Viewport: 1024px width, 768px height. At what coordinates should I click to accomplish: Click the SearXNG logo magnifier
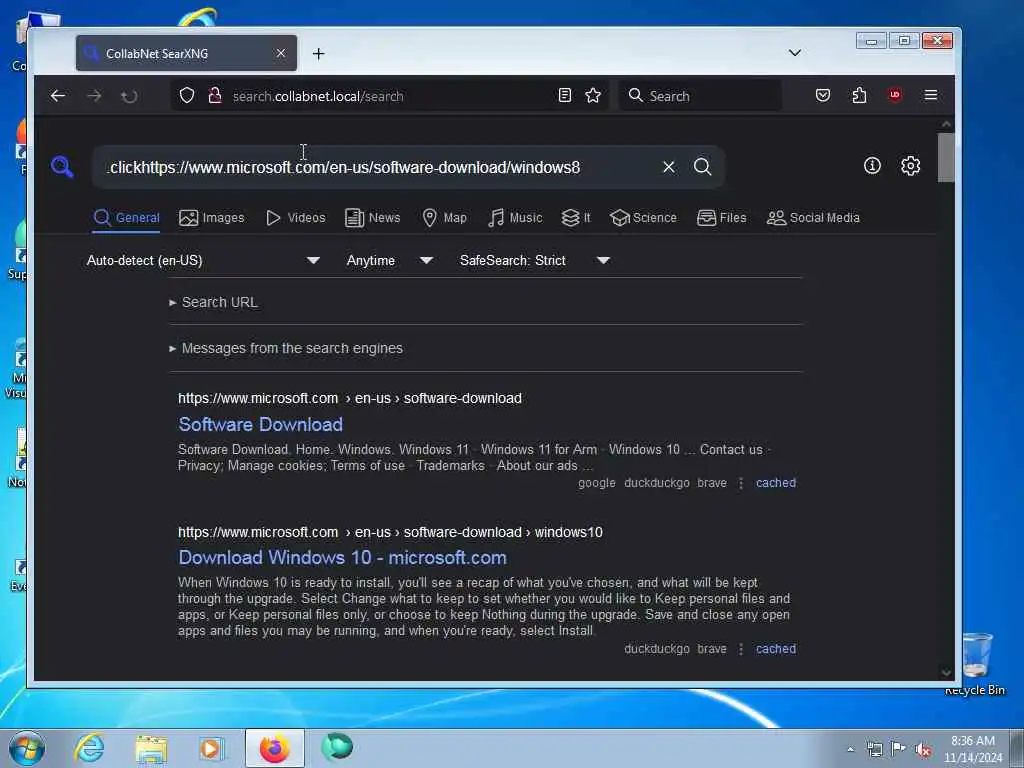[62, 167]
